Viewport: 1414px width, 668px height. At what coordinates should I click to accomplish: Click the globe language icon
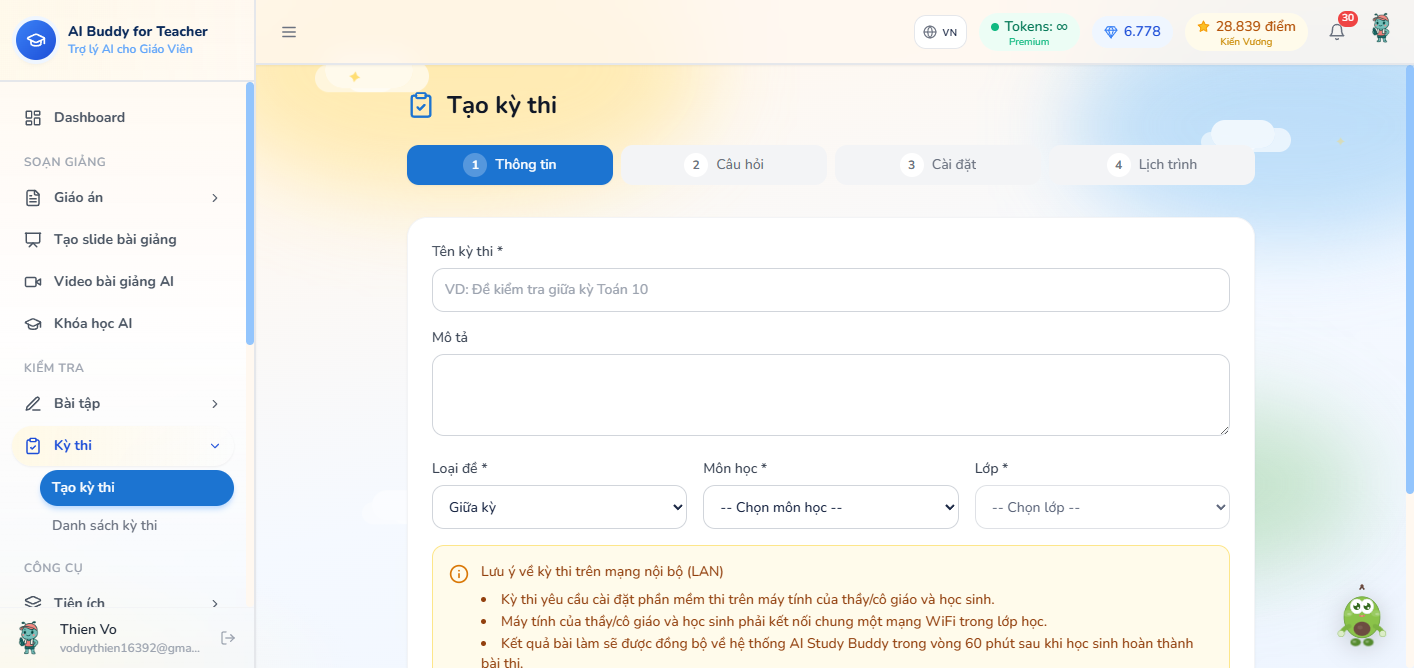(x=930, y=32)
